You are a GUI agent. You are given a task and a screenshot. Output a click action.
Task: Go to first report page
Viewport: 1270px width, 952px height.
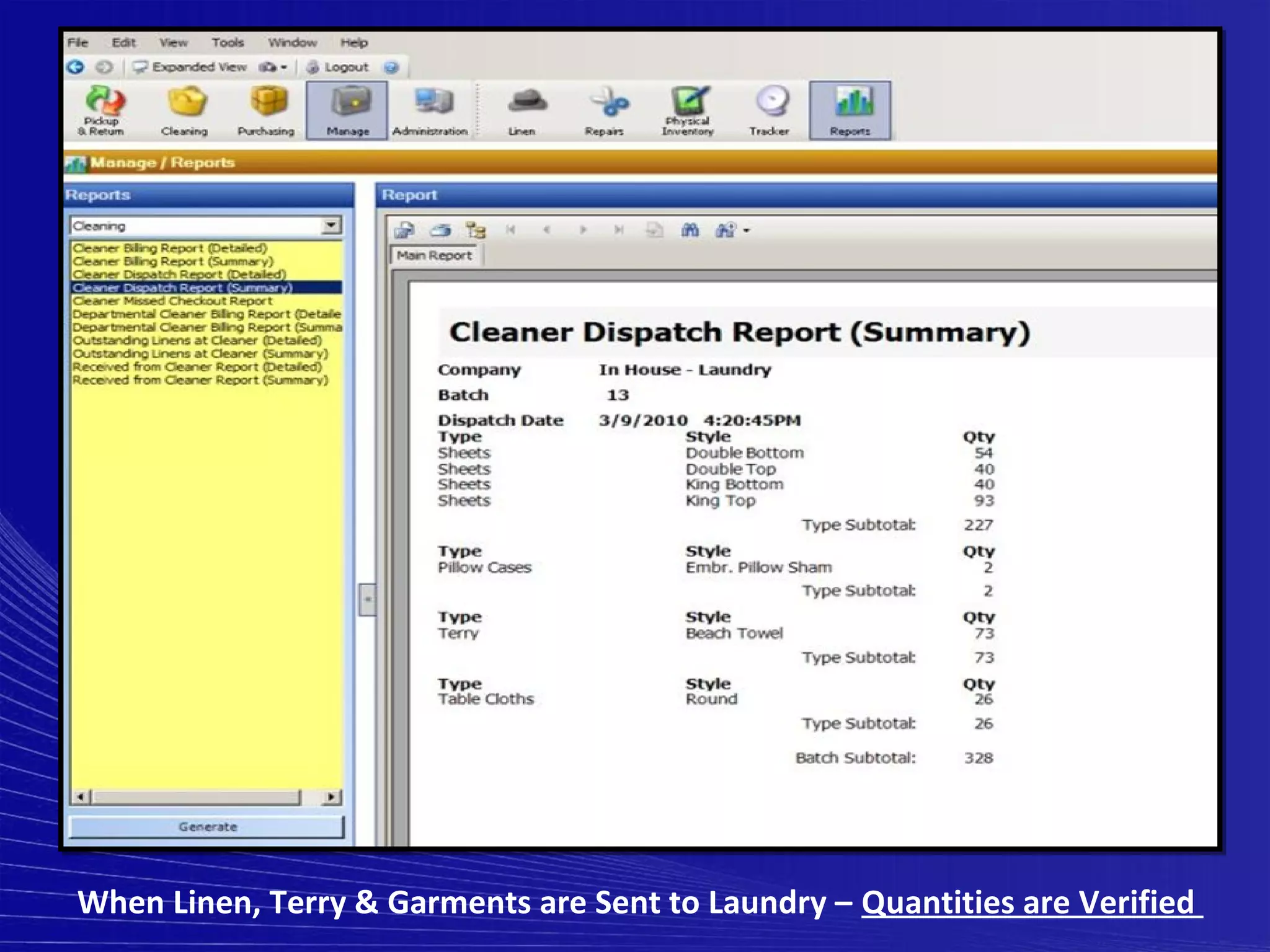[x=511, y=230]
